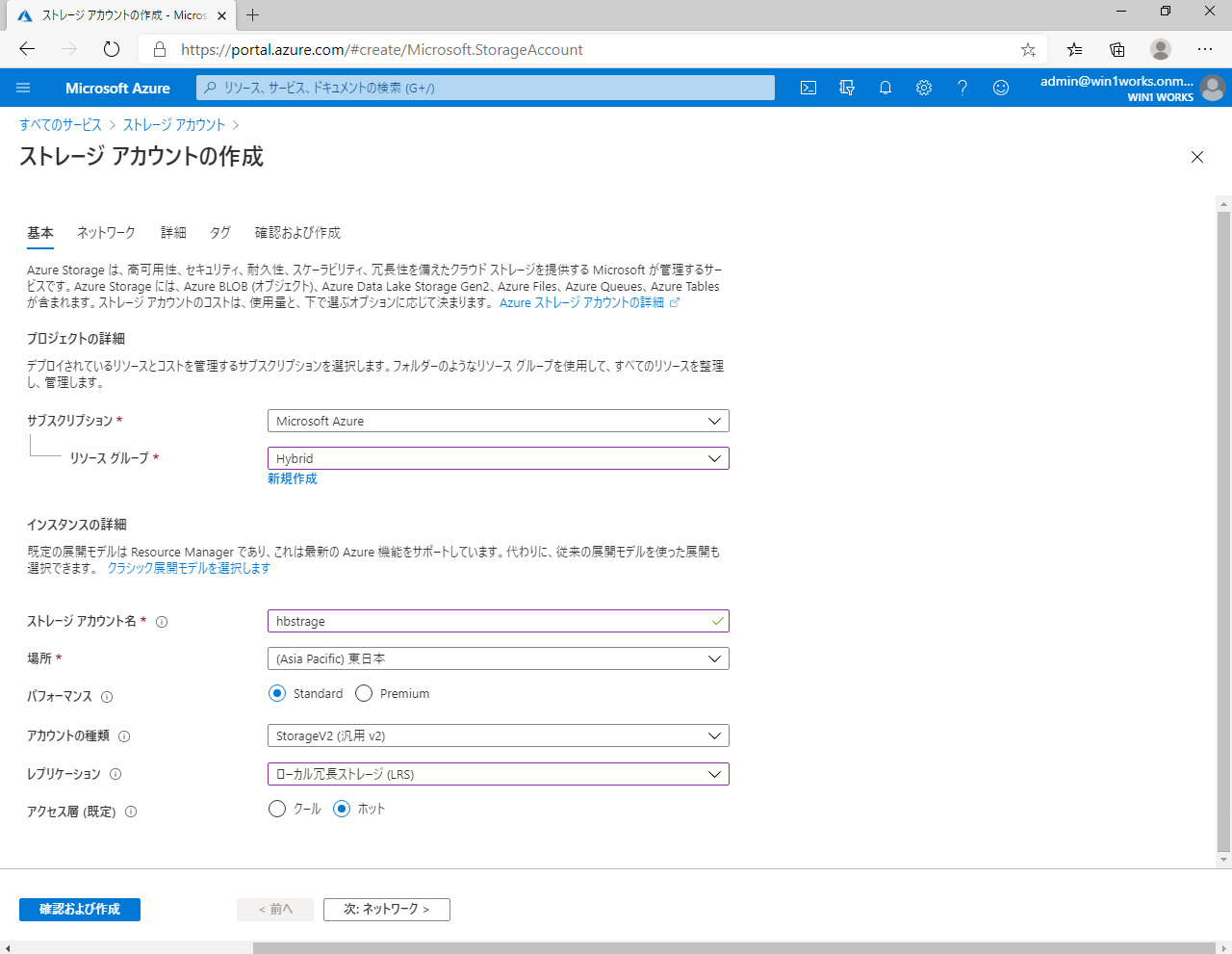1232x954 pixels.
Task: Click the Microsoft Azure home title
Action: coord(117,88)
